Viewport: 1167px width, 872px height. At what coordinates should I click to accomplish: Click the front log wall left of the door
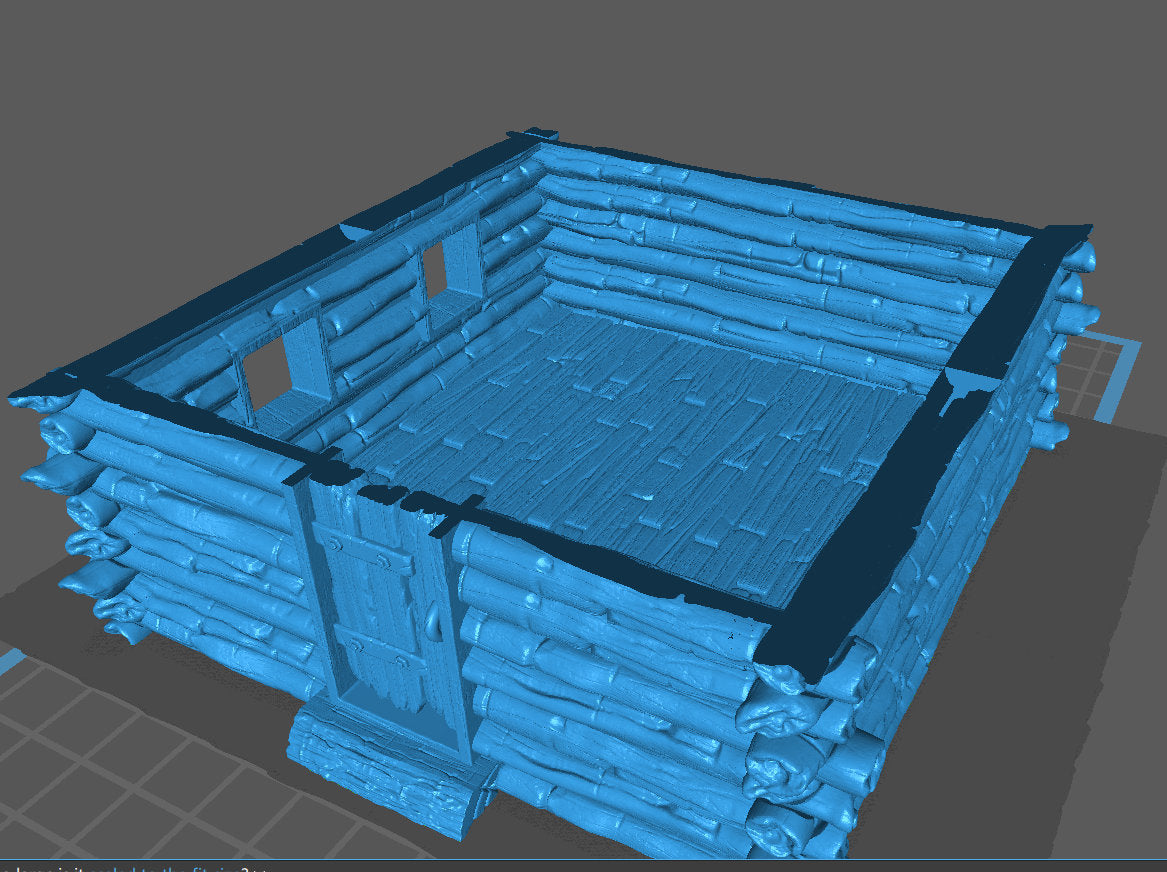pyautogui.click(x=200, y=540)
